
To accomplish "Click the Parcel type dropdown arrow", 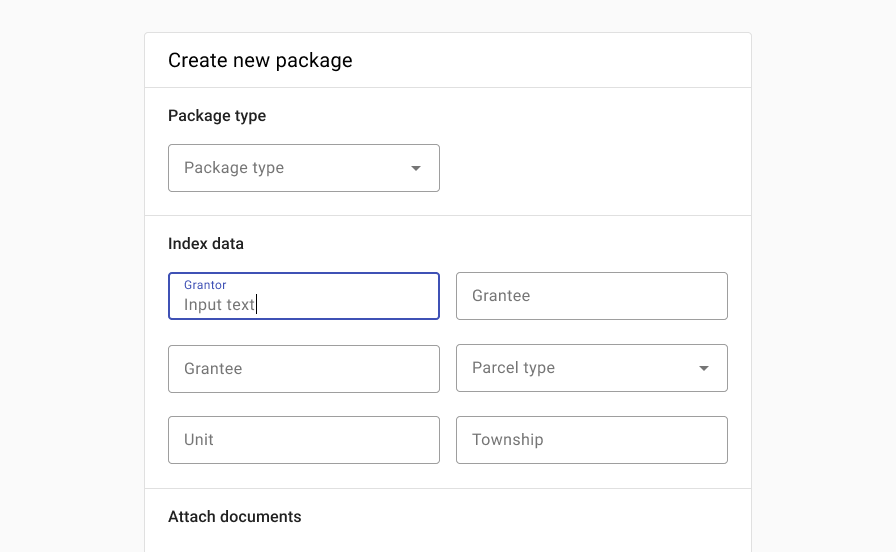I will [704, 368].
